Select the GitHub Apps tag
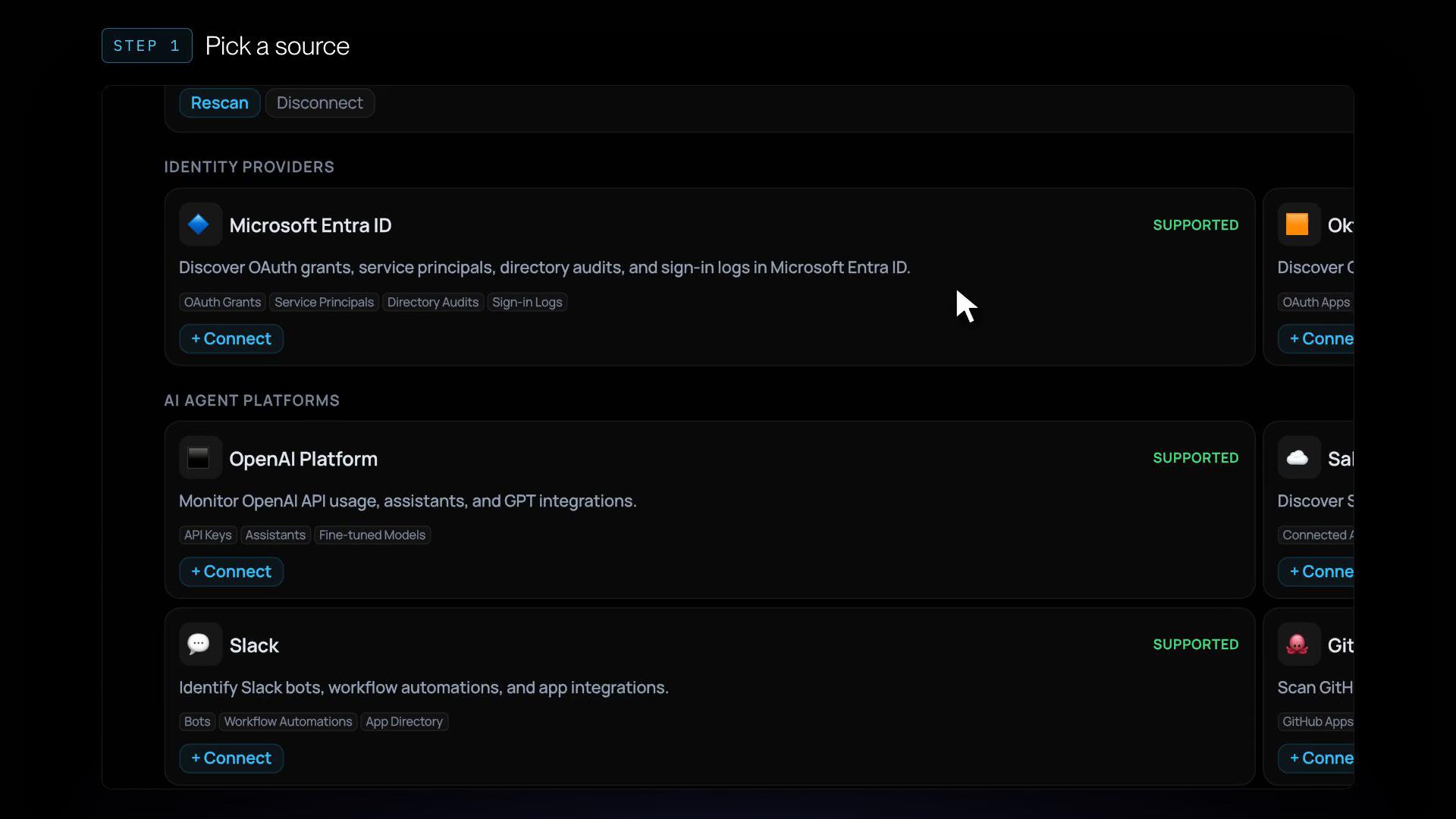1456x819 pixels. 1316,721
